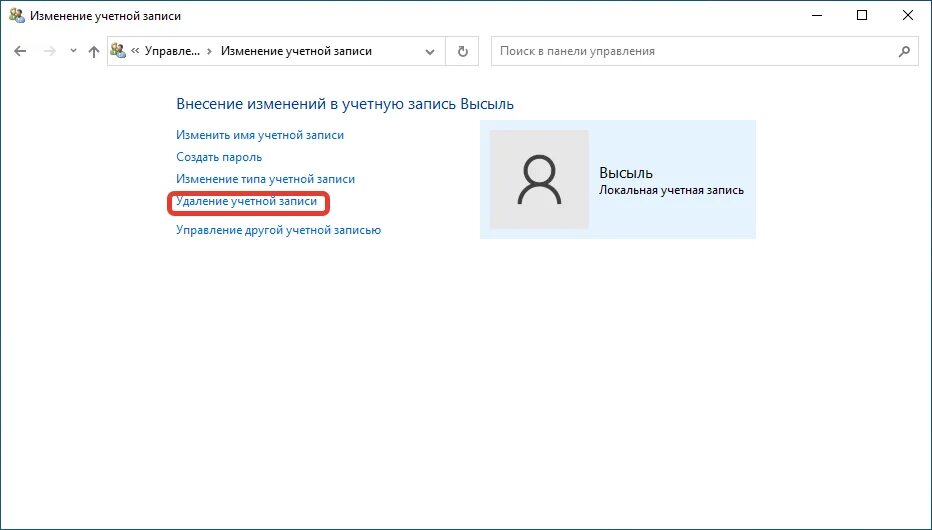Click the window title bar icon
Viewport: 932px width, 530px height.
tap(17, 16)
